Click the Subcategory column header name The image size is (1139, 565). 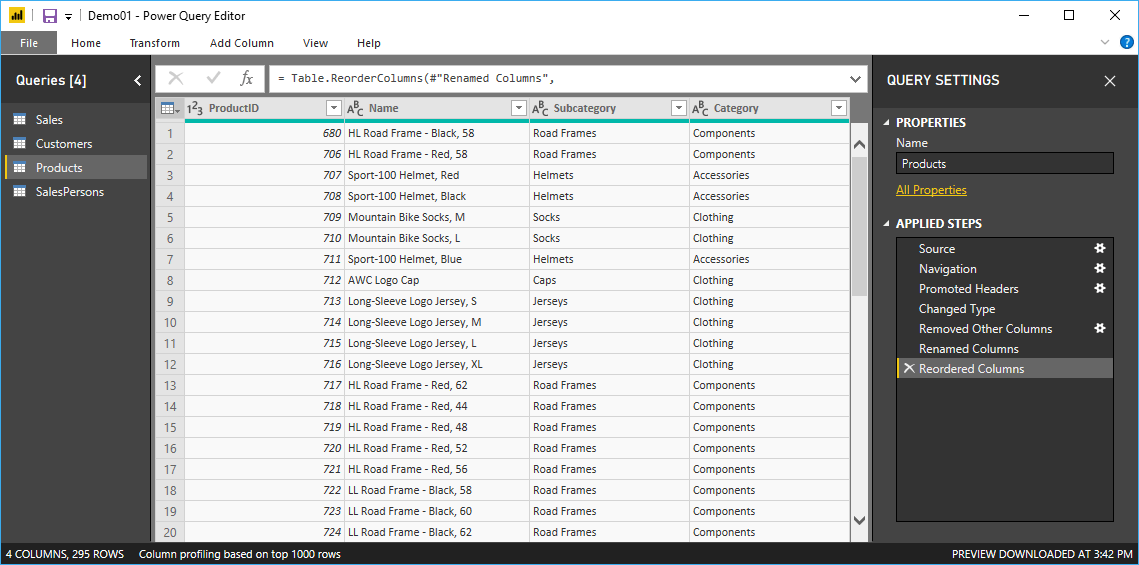click(585, 108)
